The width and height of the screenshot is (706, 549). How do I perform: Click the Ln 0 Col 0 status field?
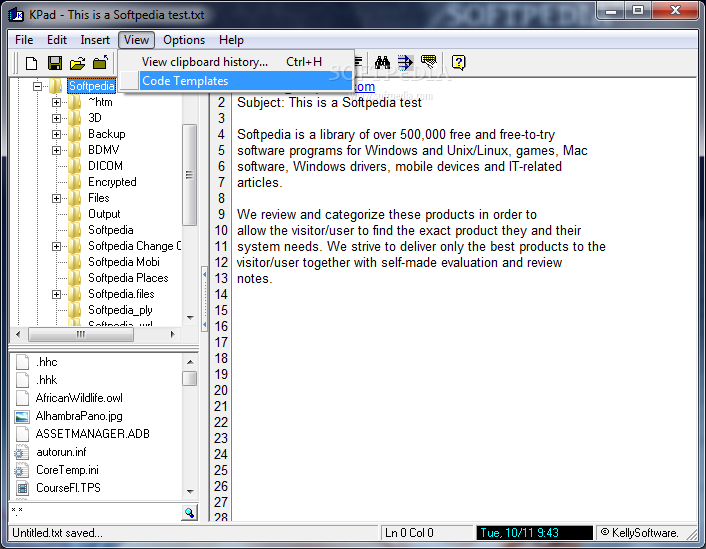(x=426, y=533)
